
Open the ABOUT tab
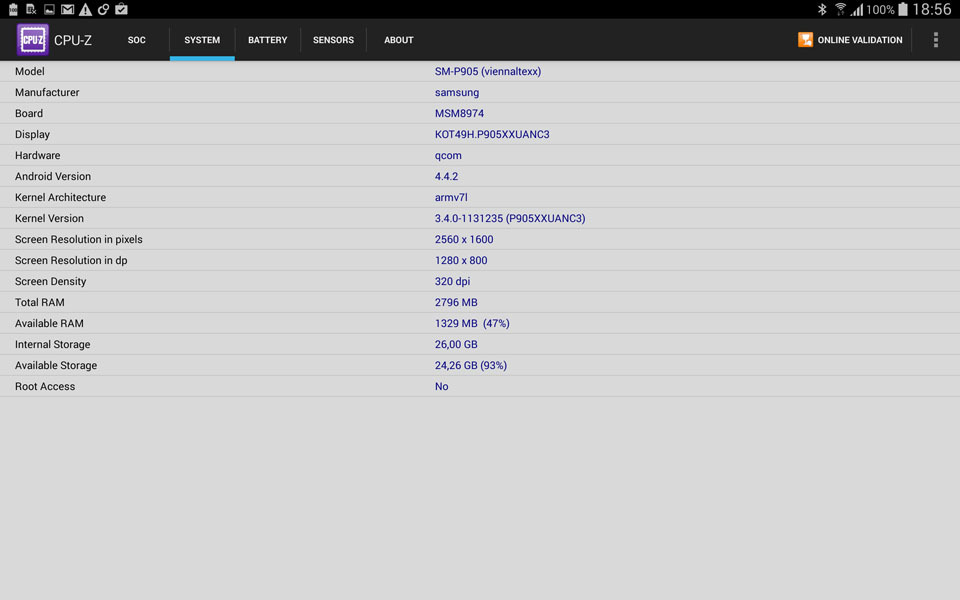point(399,40)
